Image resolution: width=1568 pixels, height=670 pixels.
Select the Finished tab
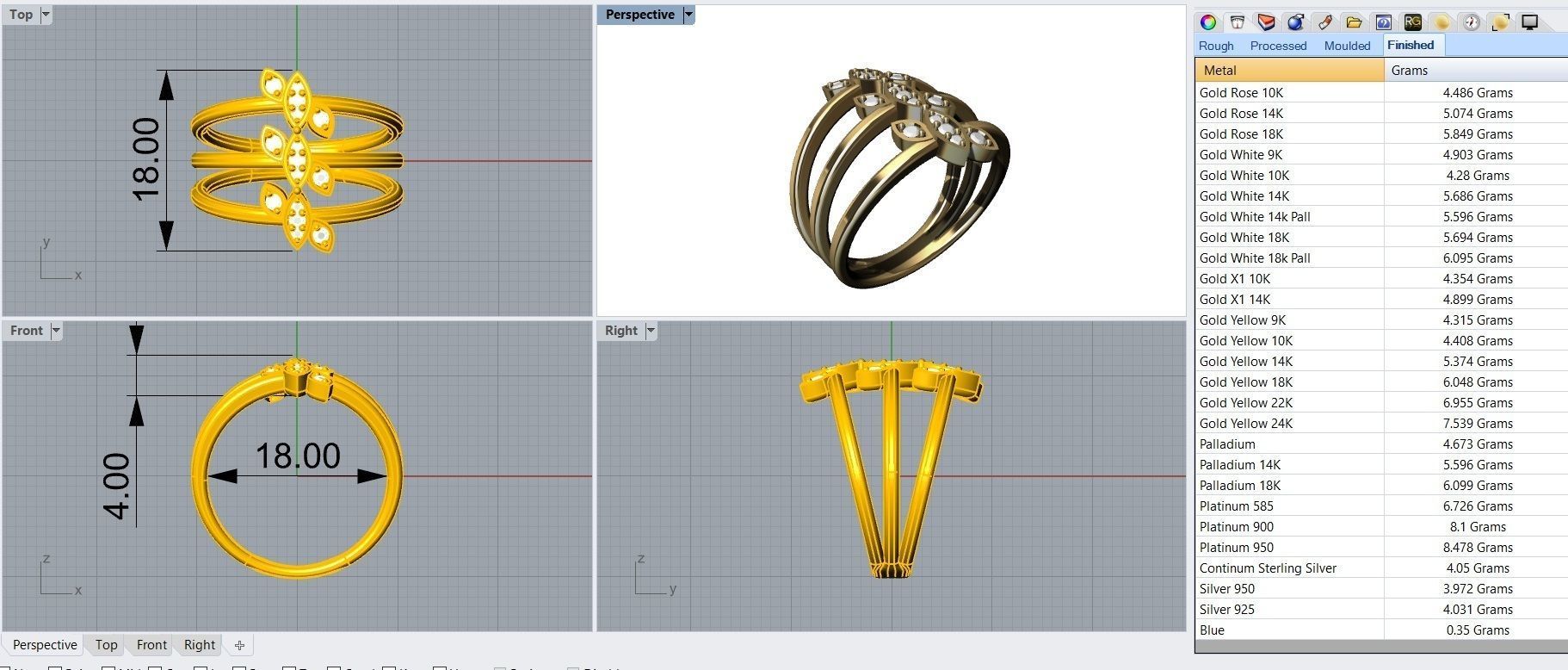coord(1411,45)
